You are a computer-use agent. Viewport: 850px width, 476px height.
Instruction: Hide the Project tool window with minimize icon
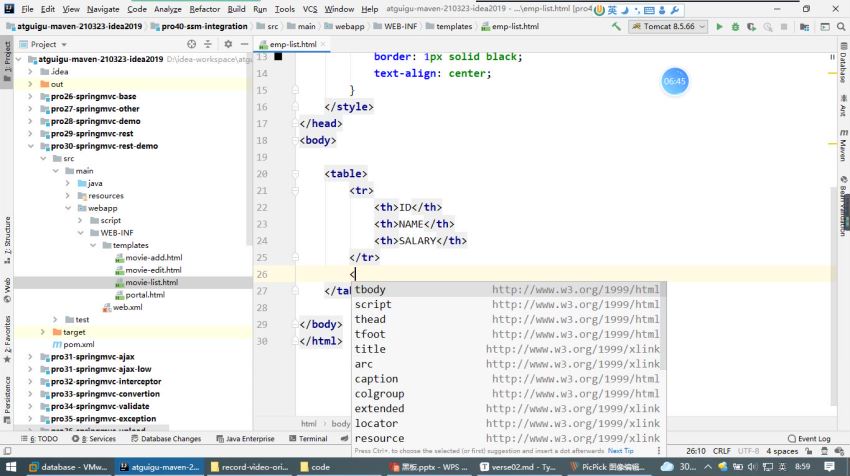coord(242,44)
